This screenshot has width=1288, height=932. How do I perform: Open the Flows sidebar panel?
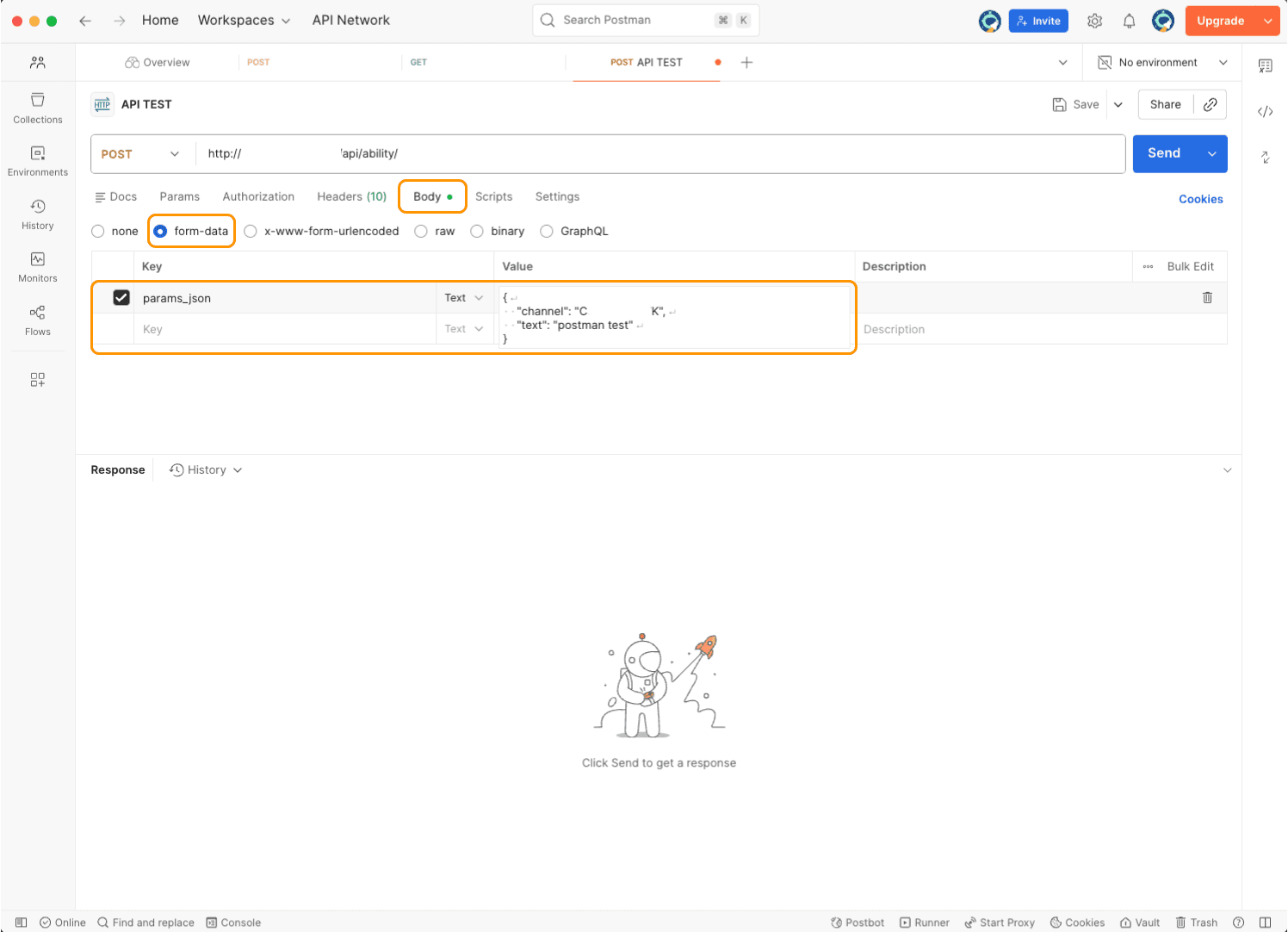coord(38,320)
